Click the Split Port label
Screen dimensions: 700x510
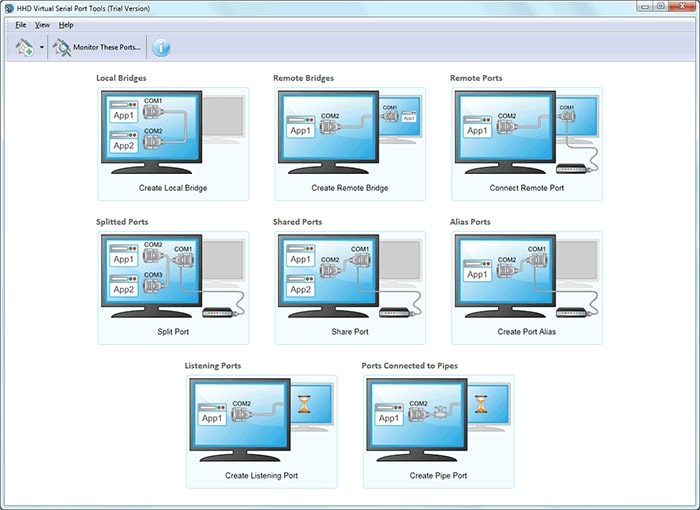click(173, 332)
